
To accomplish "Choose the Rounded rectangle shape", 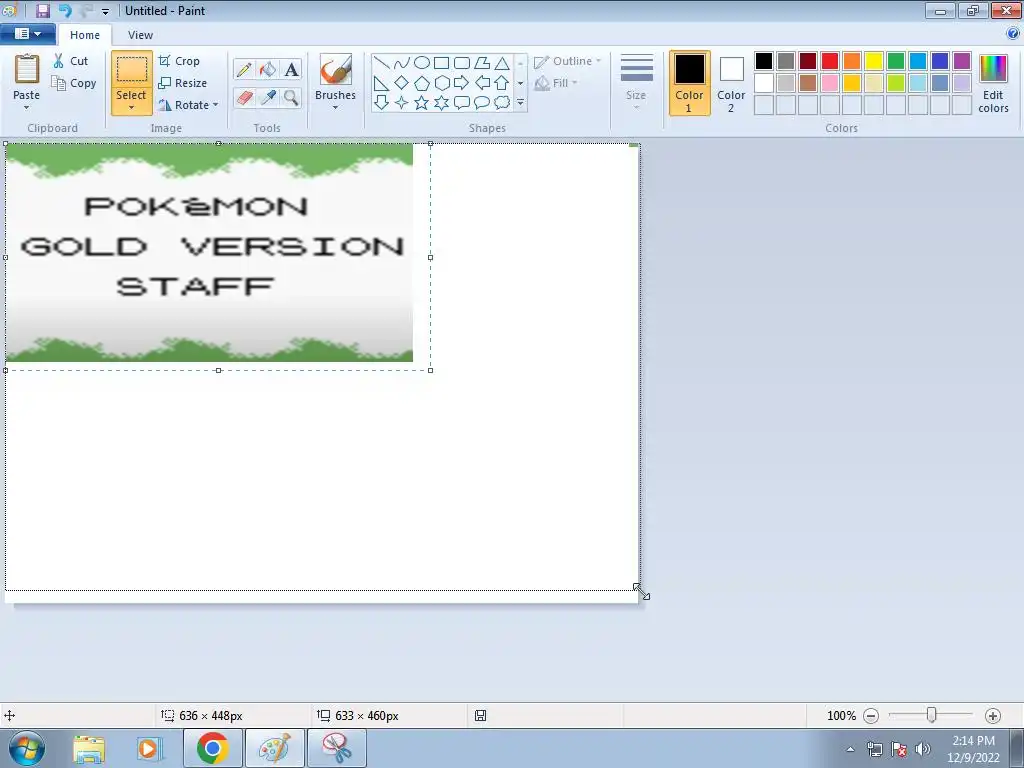I will point(462,63).
